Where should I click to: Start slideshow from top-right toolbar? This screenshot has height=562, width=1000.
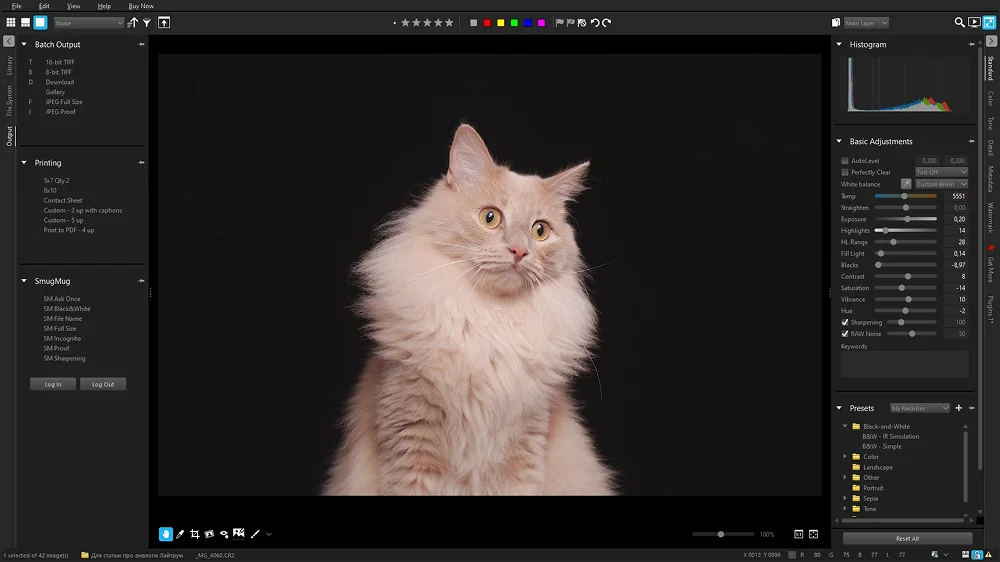[x=974, y=22]
